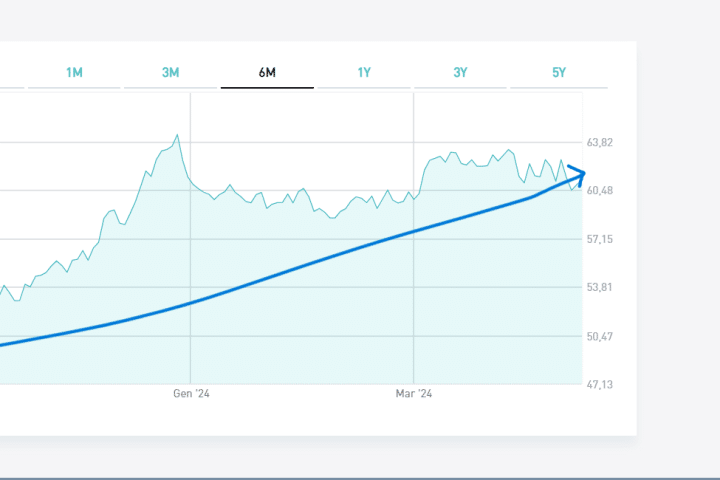Select the 1M time range tab
The image size is (720, 480).
click(x=74, y=73)
